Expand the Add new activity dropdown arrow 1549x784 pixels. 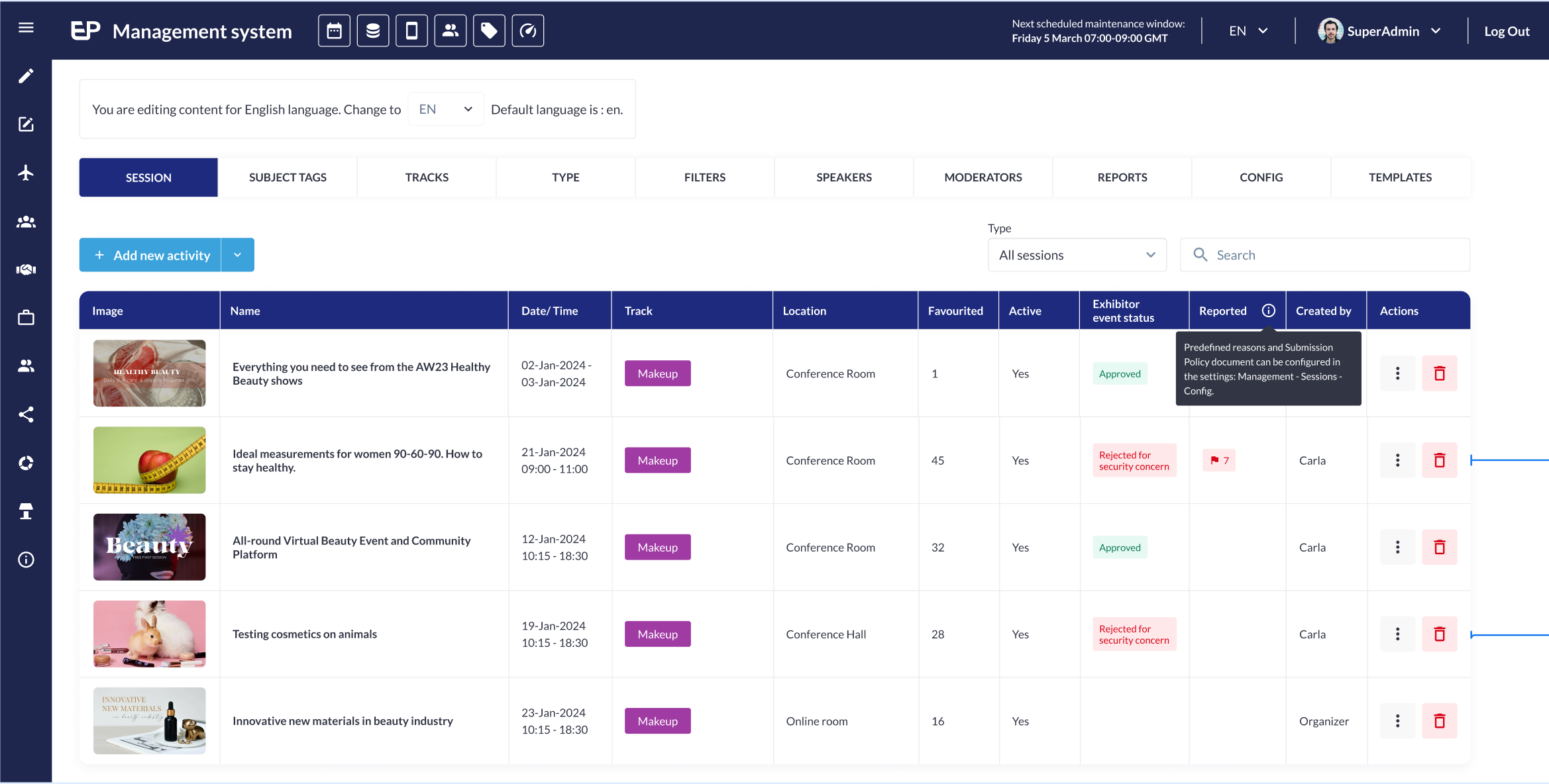pos(237,255)
